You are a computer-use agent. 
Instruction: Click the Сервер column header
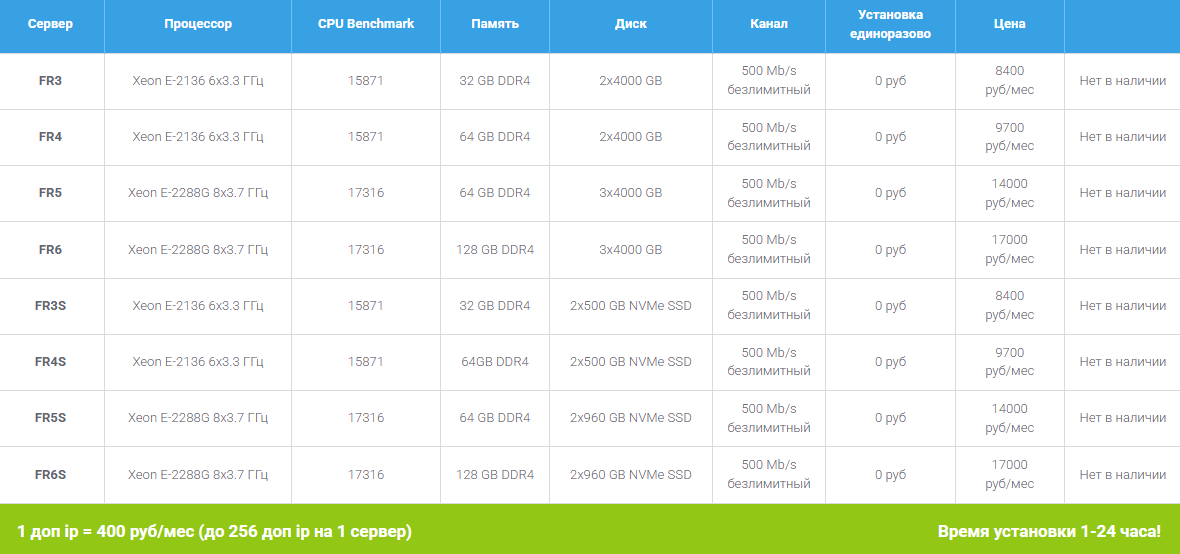coord(50,24)
